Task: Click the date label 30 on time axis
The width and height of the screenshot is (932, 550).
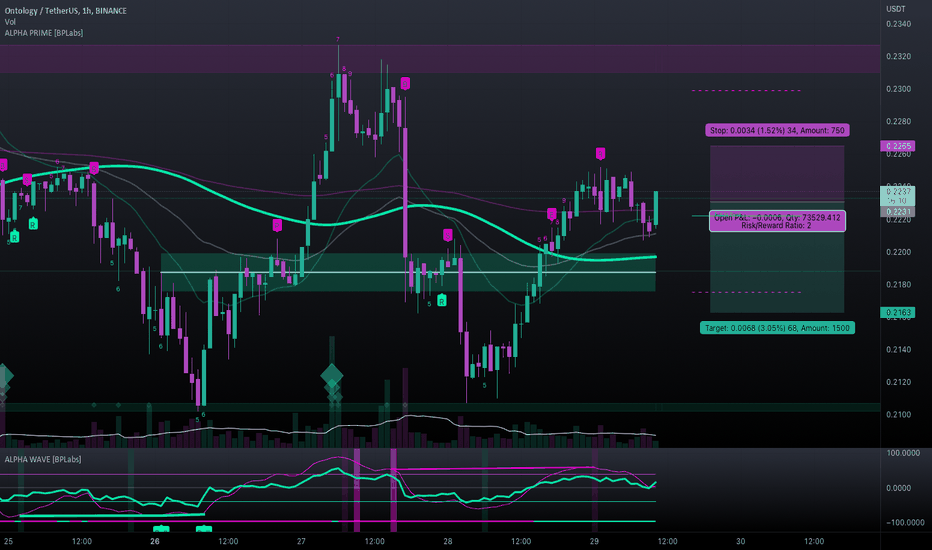Action: tap(741, 541)
